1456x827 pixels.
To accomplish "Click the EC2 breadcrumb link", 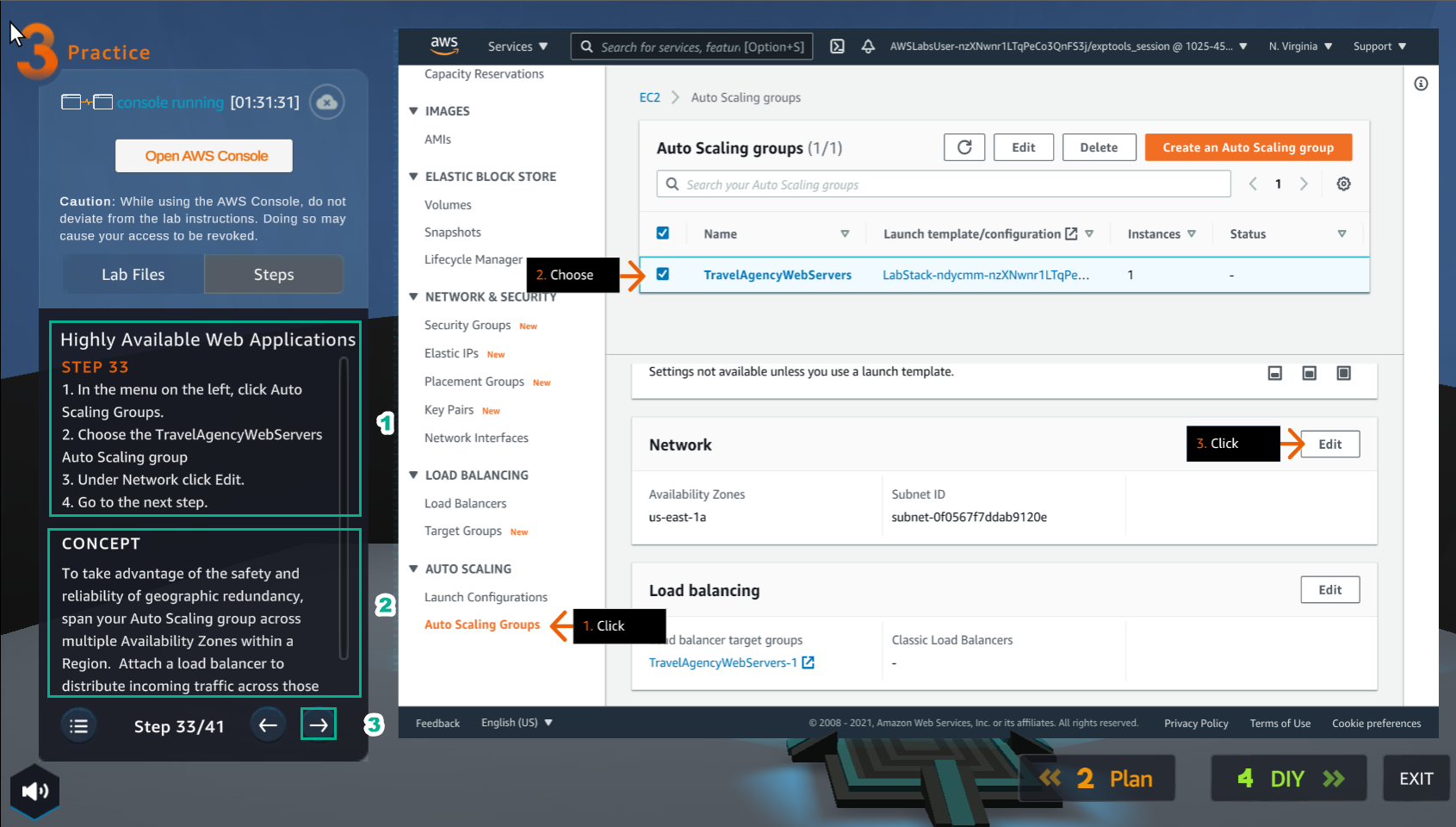I will (x=649, y=97).
